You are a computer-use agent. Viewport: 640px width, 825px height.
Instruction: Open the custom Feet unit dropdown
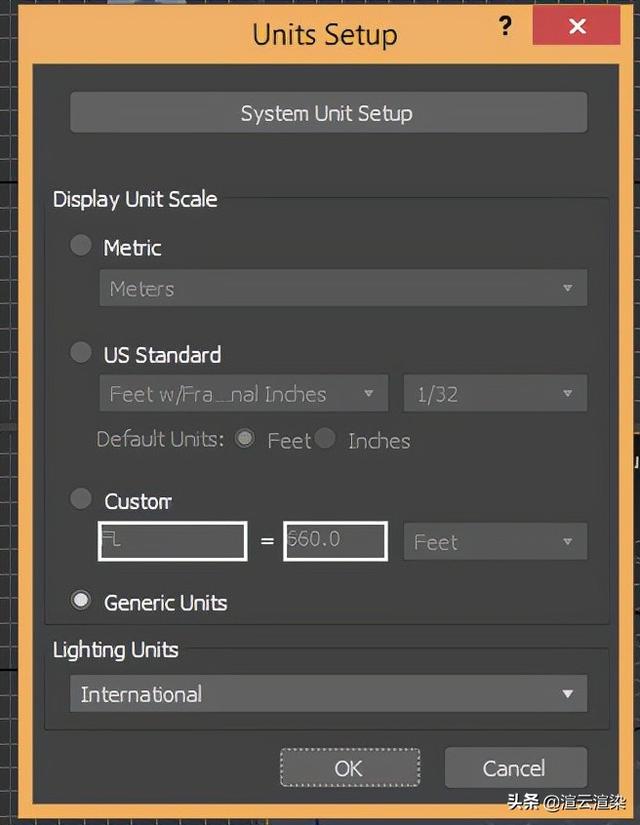[x=494, y=542]
